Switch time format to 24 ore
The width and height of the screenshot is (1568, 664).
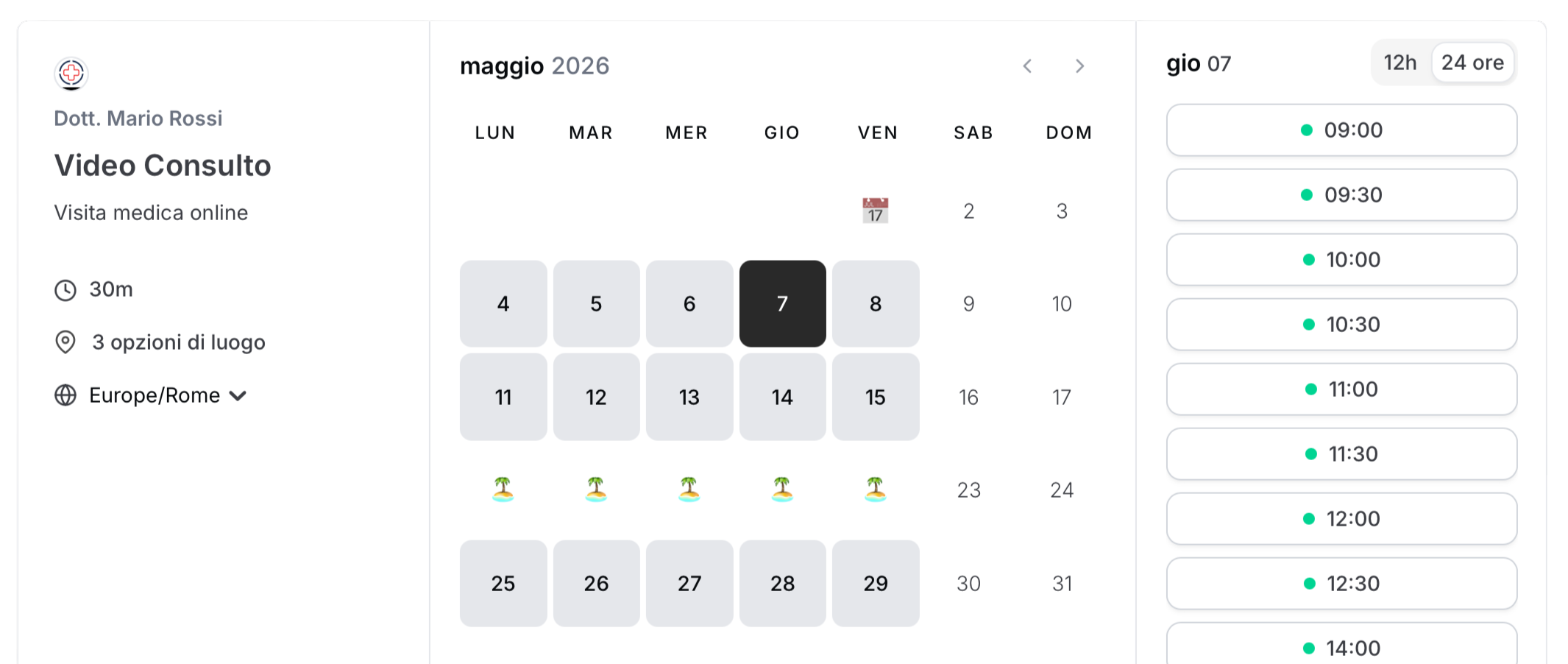point(1472,63)
